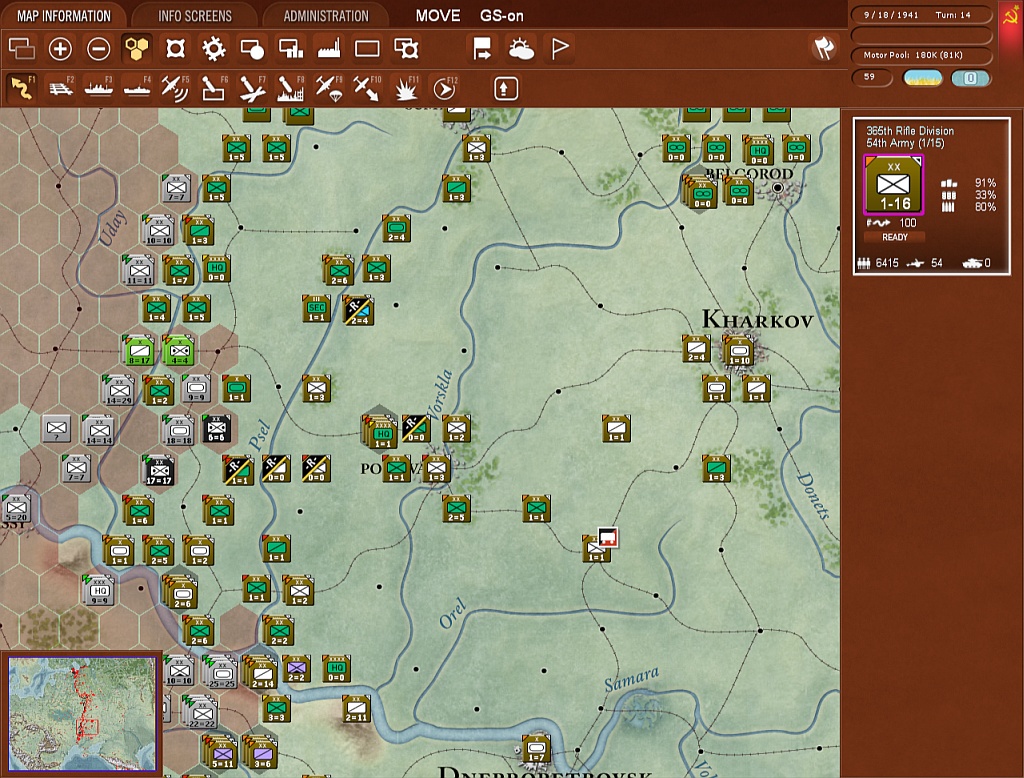Click the minimap overview
The image size is (1024, 778).
82,714
